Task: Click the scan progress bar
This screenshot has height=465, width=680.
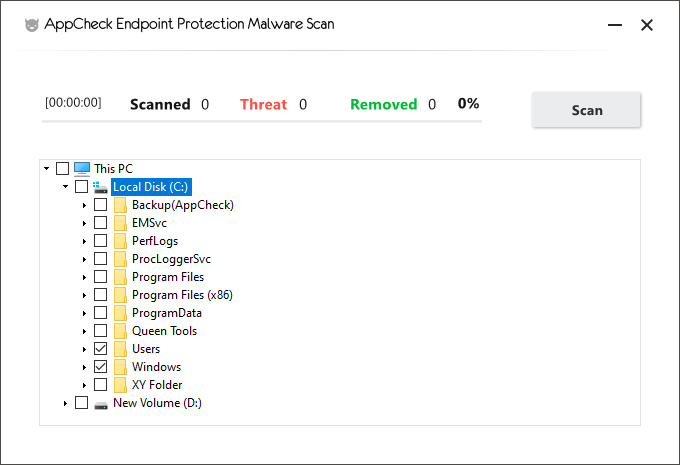Action: (x=262, y=122)
